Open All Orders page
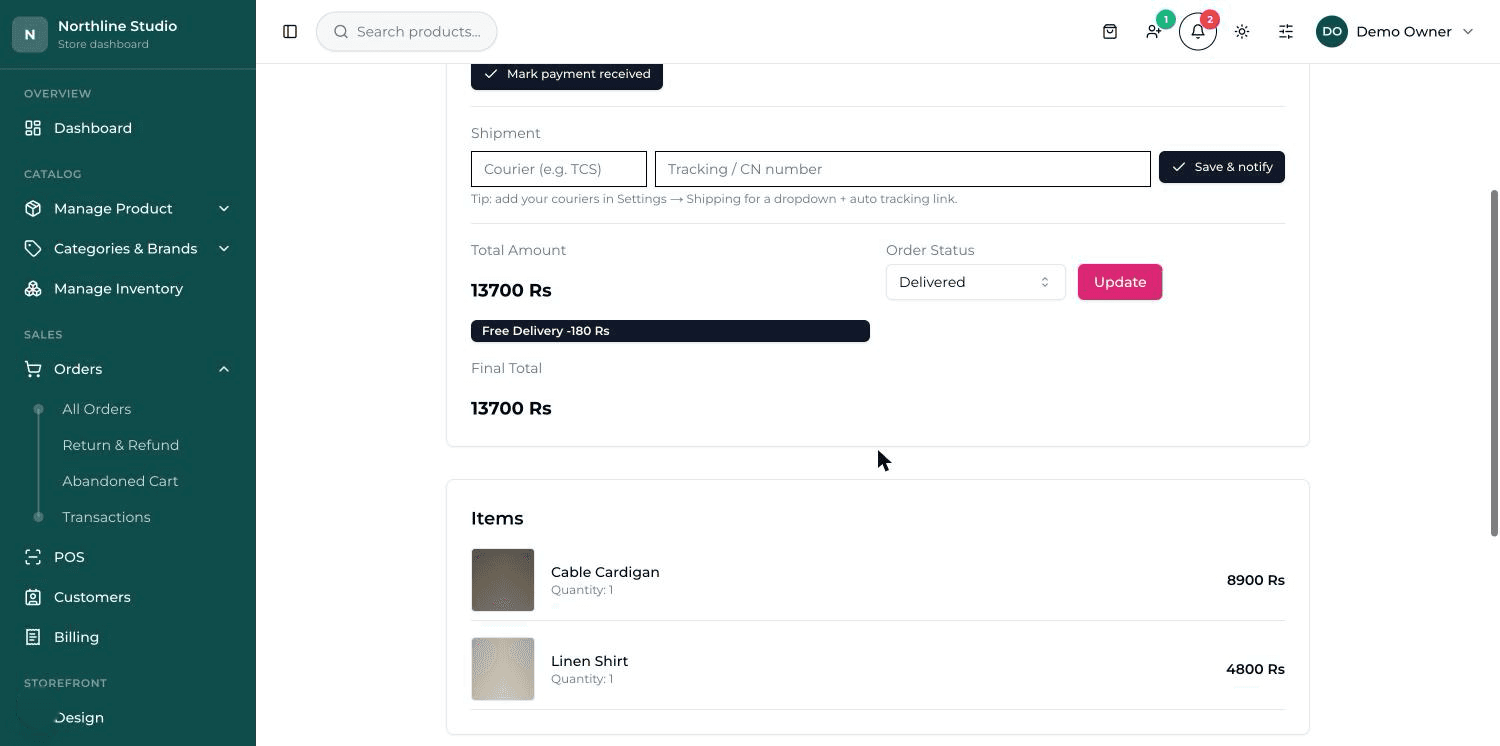The width and height of the screenshot is (1500, 746). tap(96, 409)
